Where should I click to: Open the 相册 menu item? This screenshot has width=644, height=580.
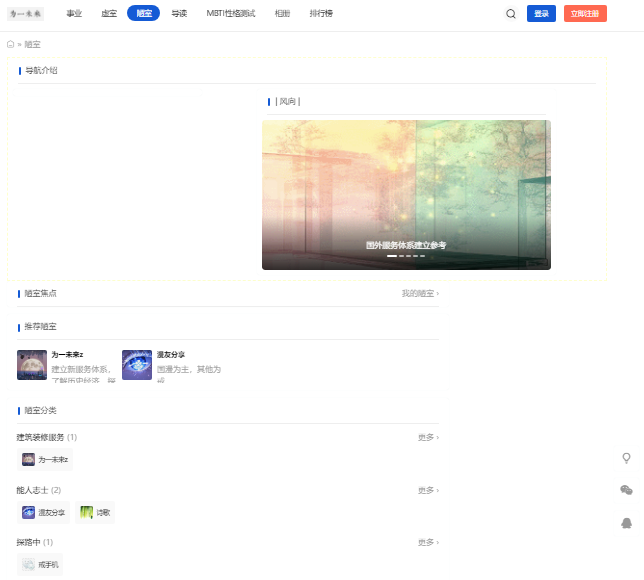tap(283, 14)
